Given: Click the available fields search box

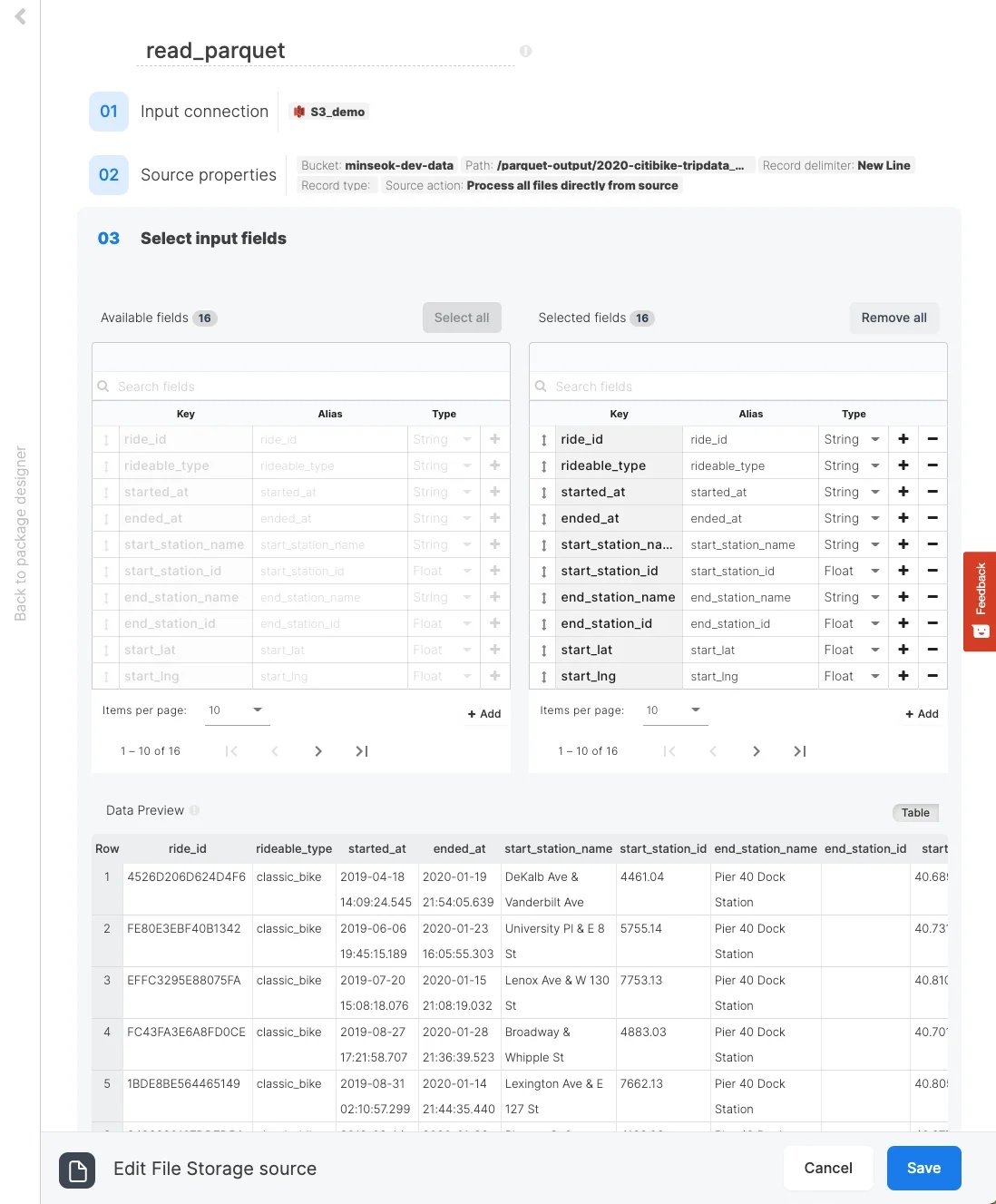Looking at the screenshot, I should tap(301, 387).
